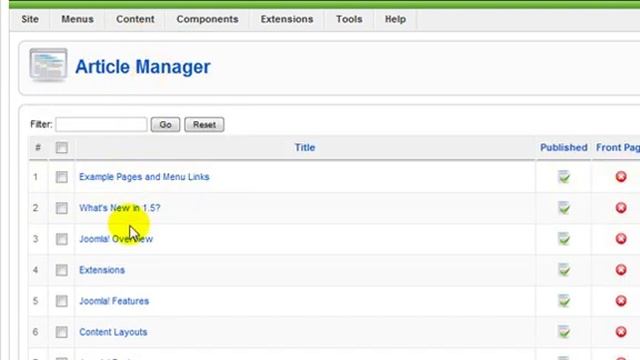Viewport: 640px width, 360px height.
Task: Click the Article Manager header icon
Action: pos(48,65)
